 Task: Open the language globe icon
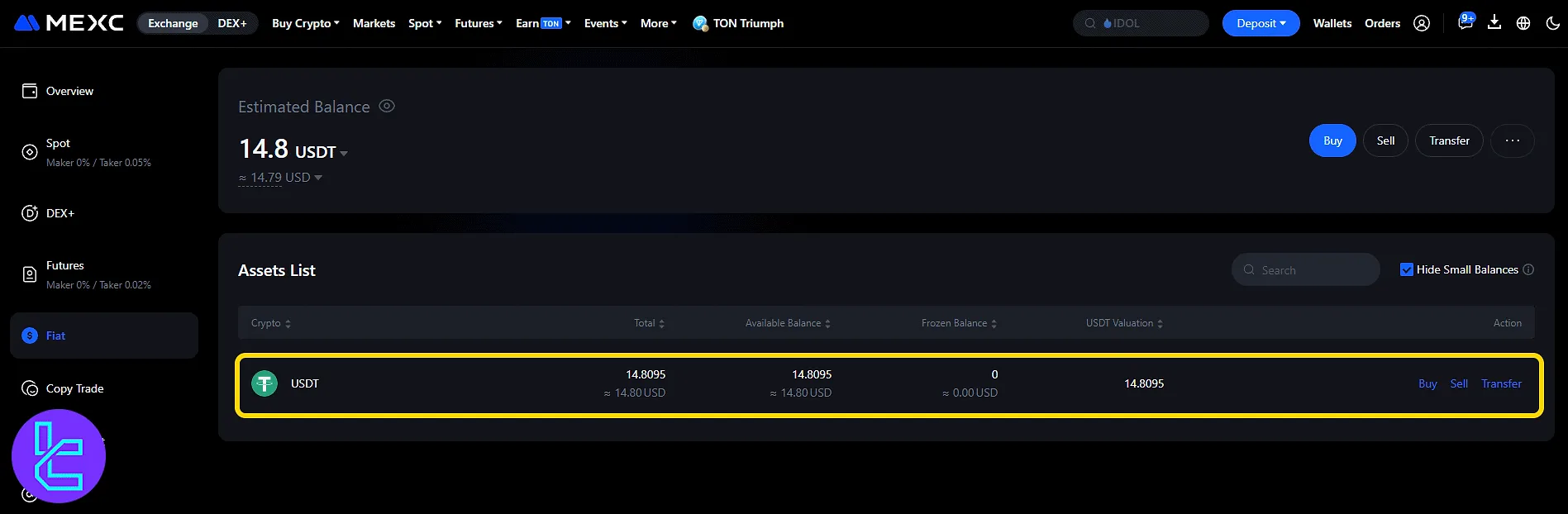pyautogui.click(x=1523, y=23)
